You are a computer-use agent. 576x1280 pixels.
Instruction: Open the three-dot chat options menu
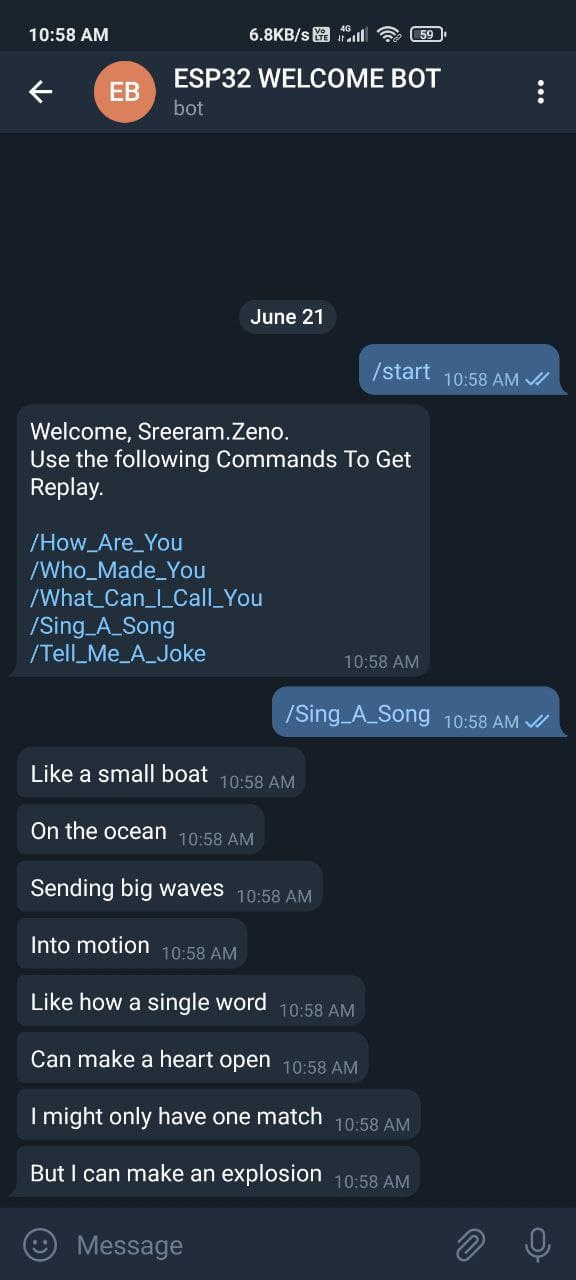[x=540, y=91]
